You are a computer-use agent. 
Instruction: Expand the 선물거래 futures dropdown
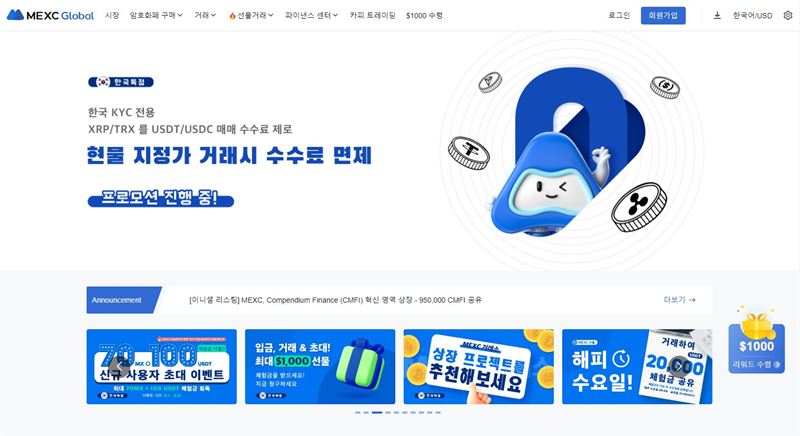tap(251, 15)
